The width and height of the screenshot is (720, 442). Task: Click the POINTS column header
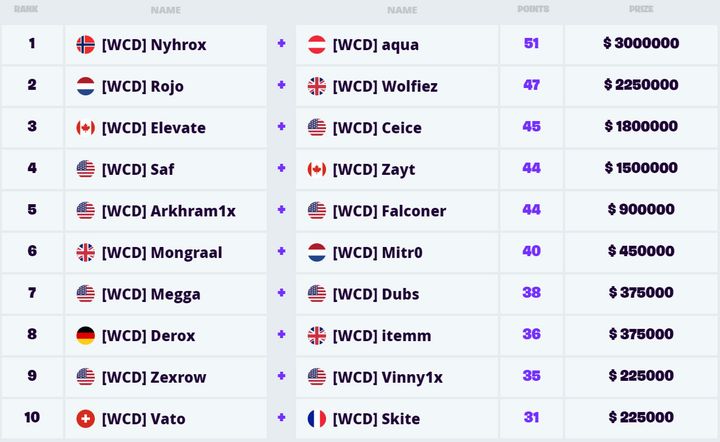click(532, 10)
